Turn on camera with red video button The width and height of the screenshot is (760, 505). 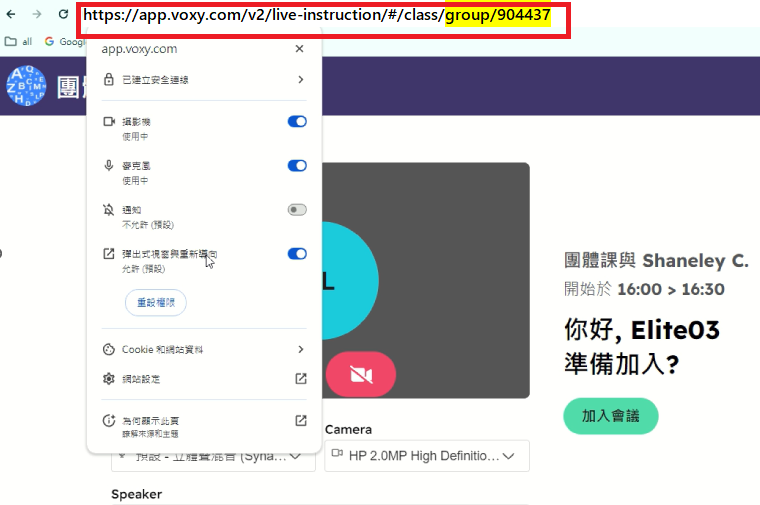tap(361, 375)
